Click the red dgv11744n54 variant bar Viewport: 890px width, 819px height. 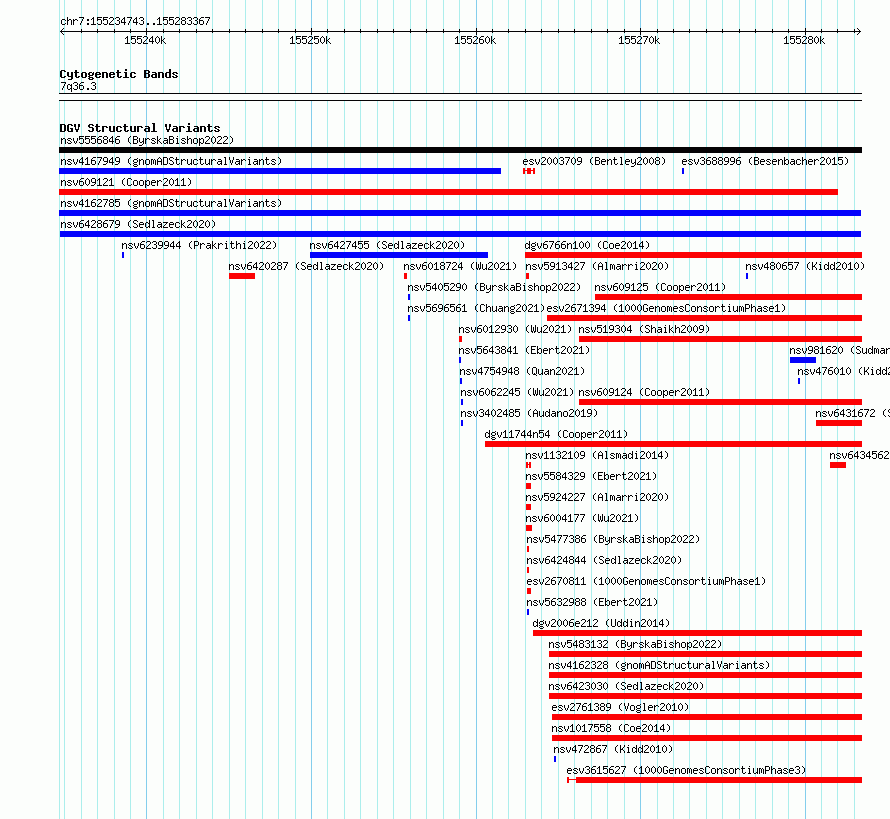[673, 444]
